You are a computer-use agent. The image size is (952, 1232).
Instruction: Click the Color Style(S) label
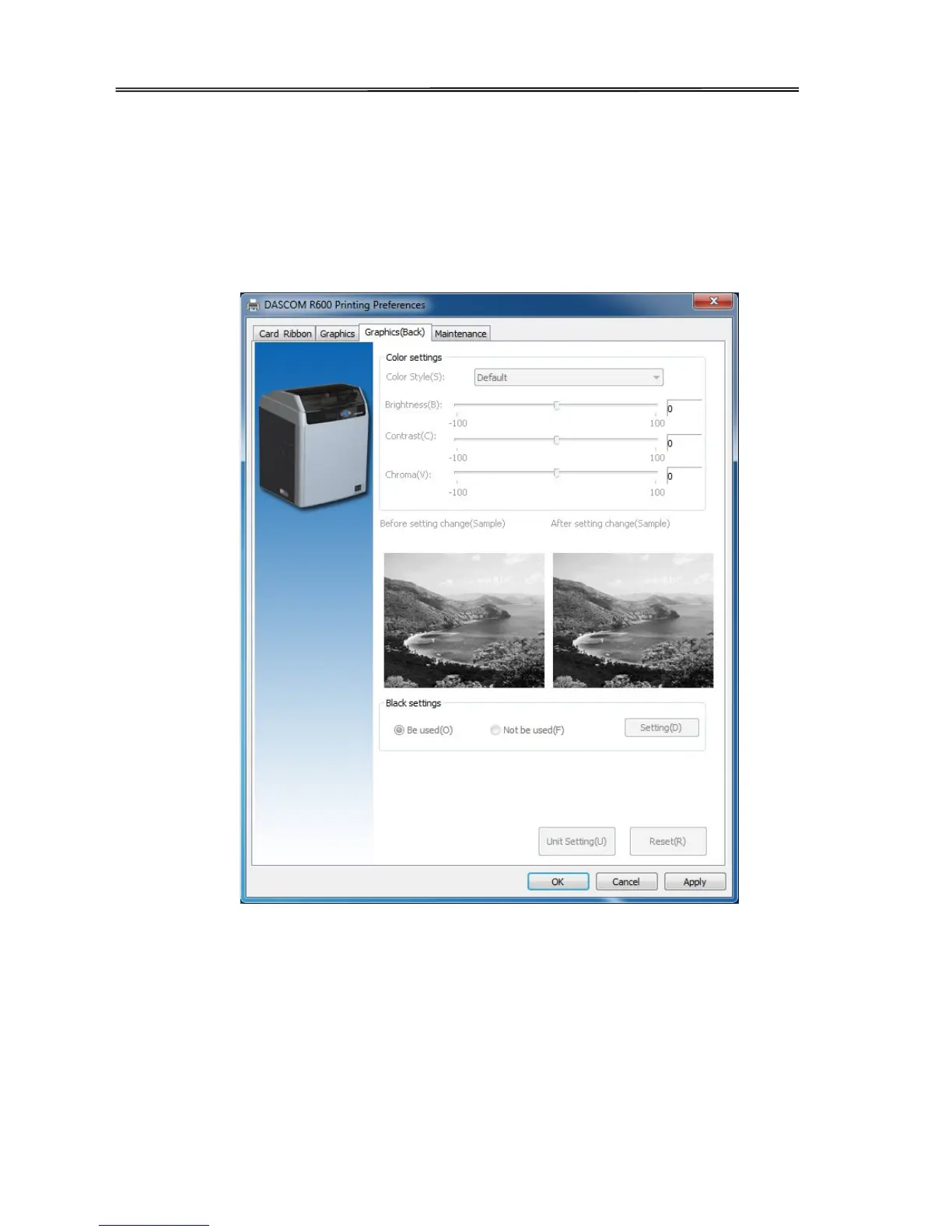point(415,377)
